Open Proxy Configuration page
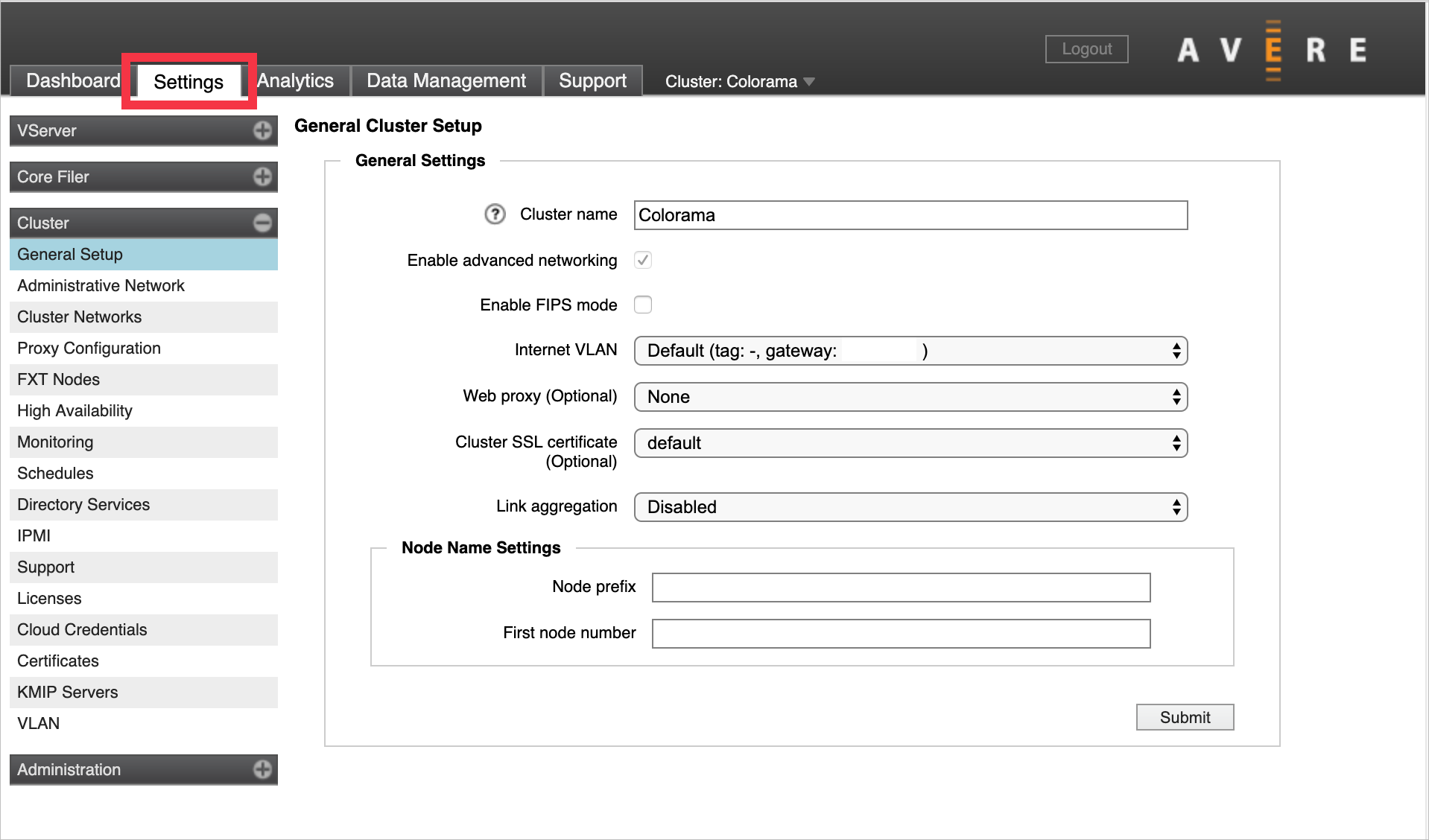1429x840 pixels. [144, 349]
